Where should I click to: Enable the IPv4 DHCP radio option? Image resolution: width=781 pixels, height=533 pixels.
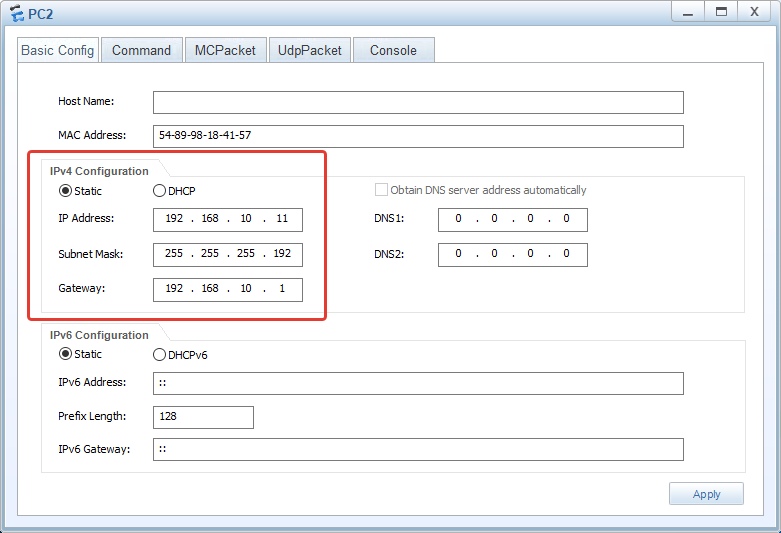[x=159, y=191]
